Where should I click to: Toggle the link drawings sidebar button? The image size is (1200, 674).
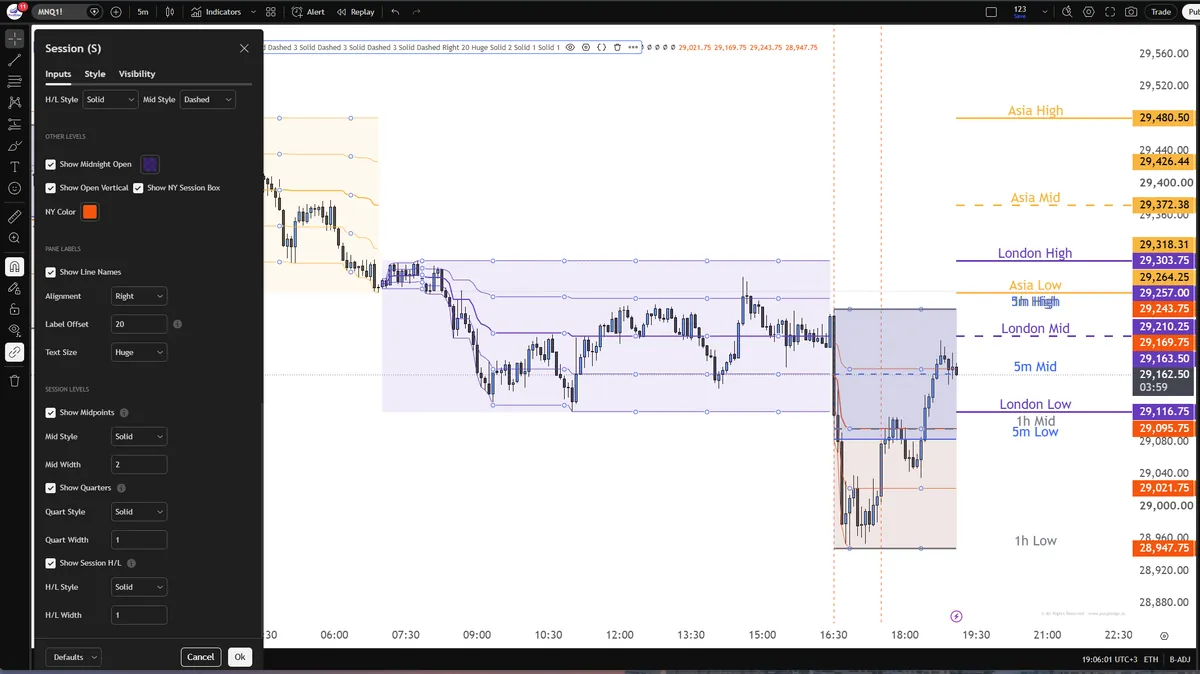point(14,352)
